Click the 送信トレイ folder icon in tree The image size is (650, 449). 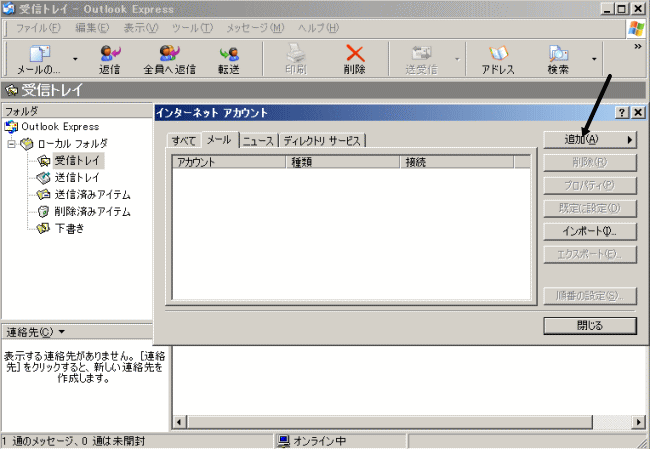point(43,178)
